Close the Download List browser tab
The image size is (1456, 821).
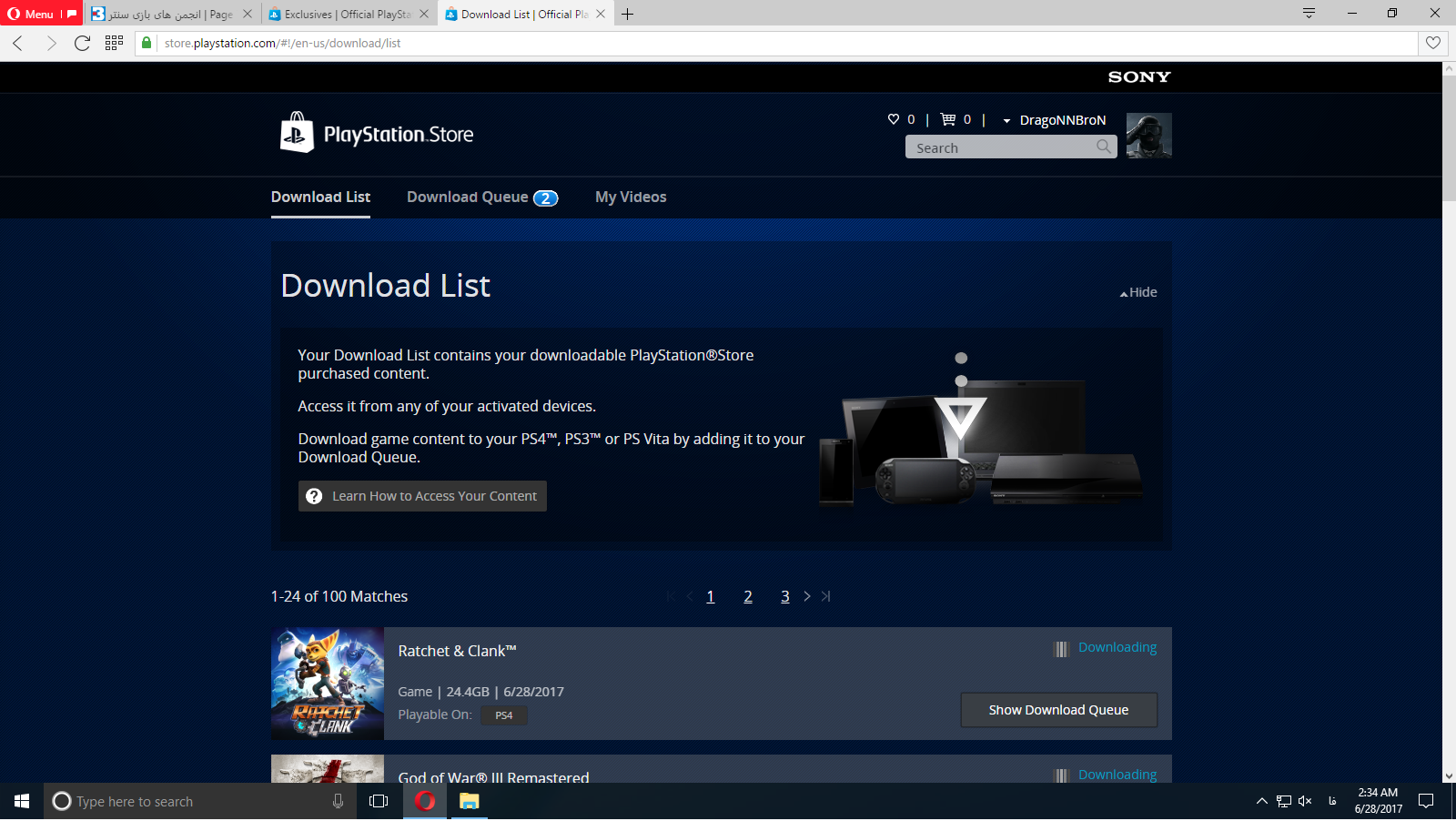click(601, 14)
